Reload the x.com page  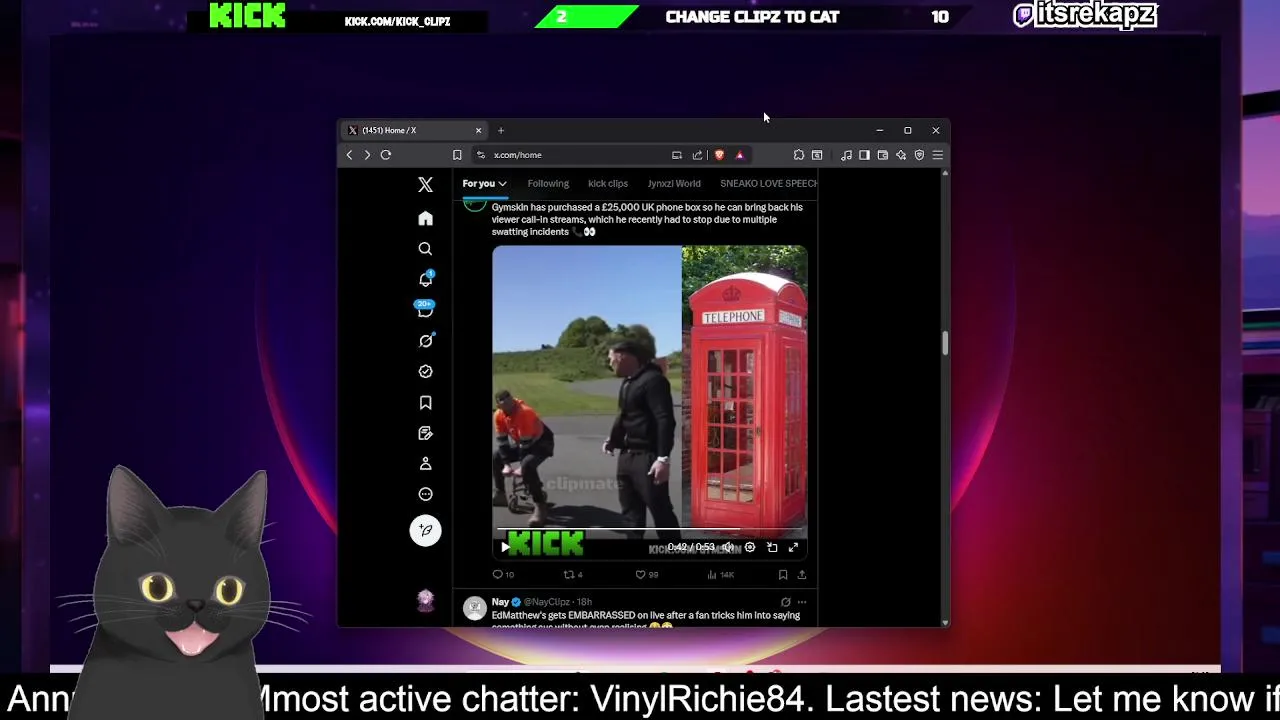386,155
